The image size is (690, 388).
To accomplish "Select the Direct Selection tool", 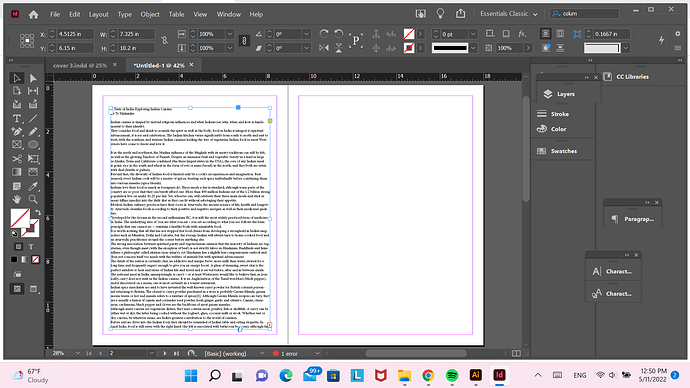I will click(x=33, y=78).
